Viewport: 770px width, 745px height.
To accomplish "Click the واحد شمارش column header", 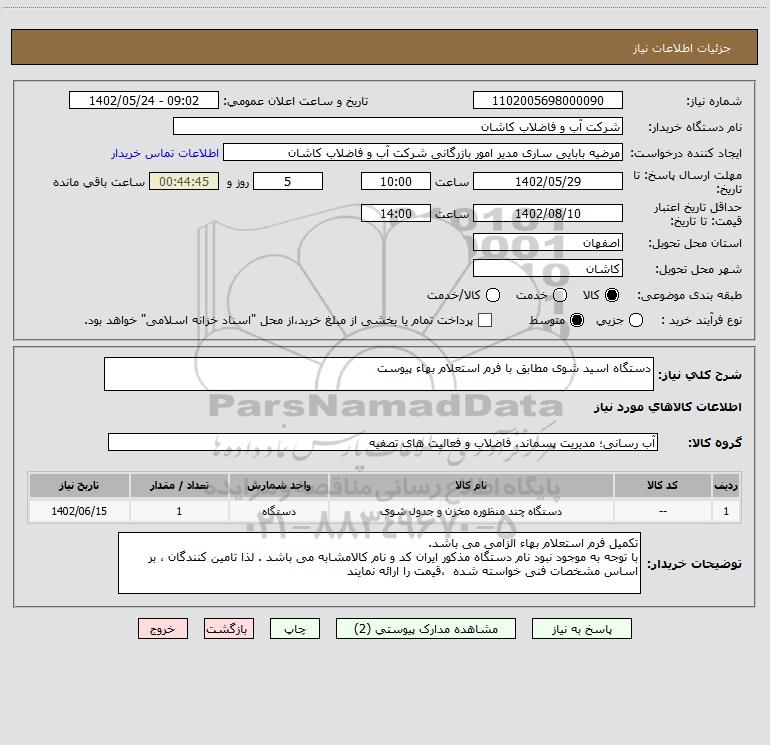I will [278, 485].
